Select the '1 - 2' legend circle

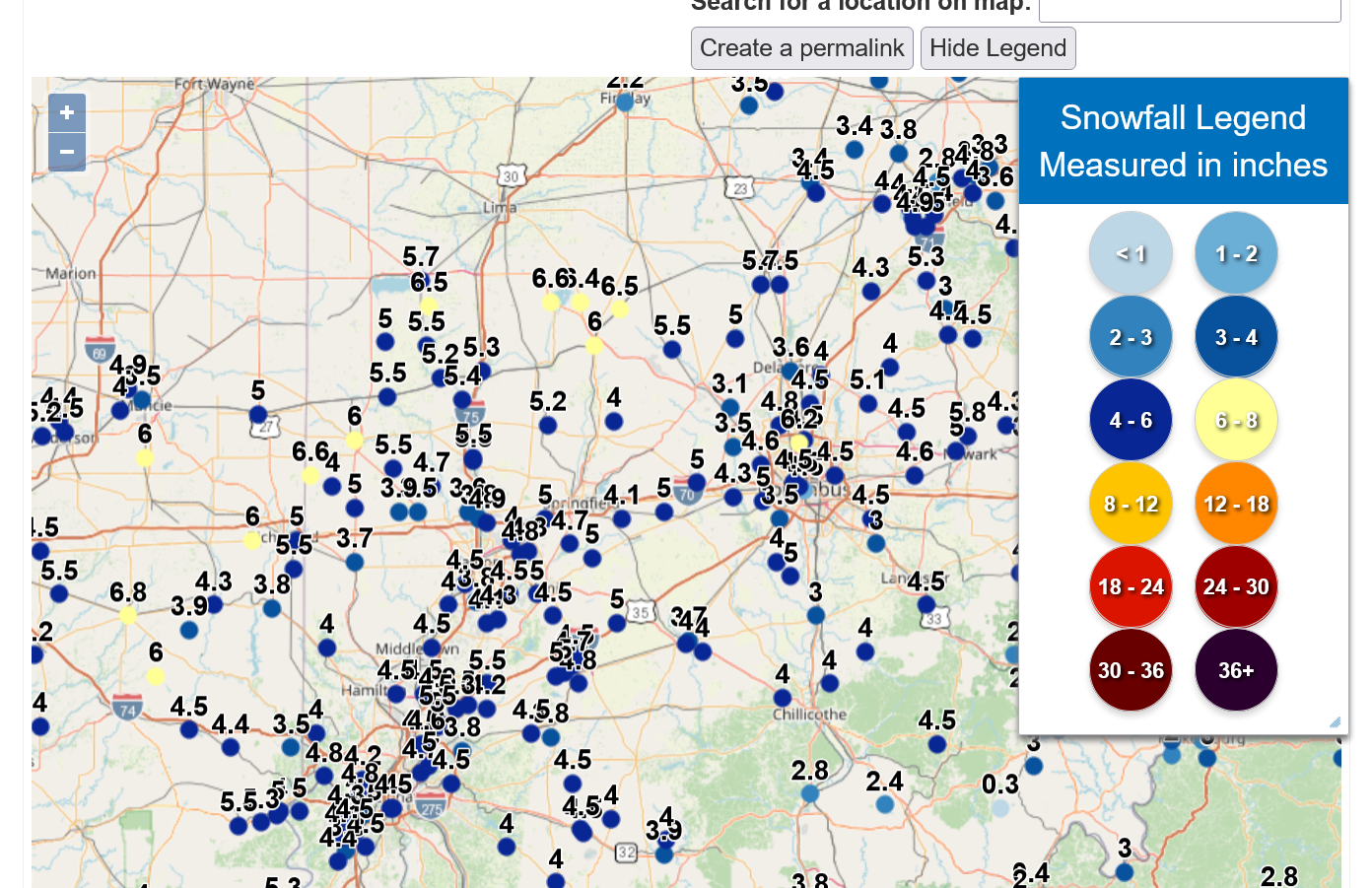click(x=1236, y=253)
